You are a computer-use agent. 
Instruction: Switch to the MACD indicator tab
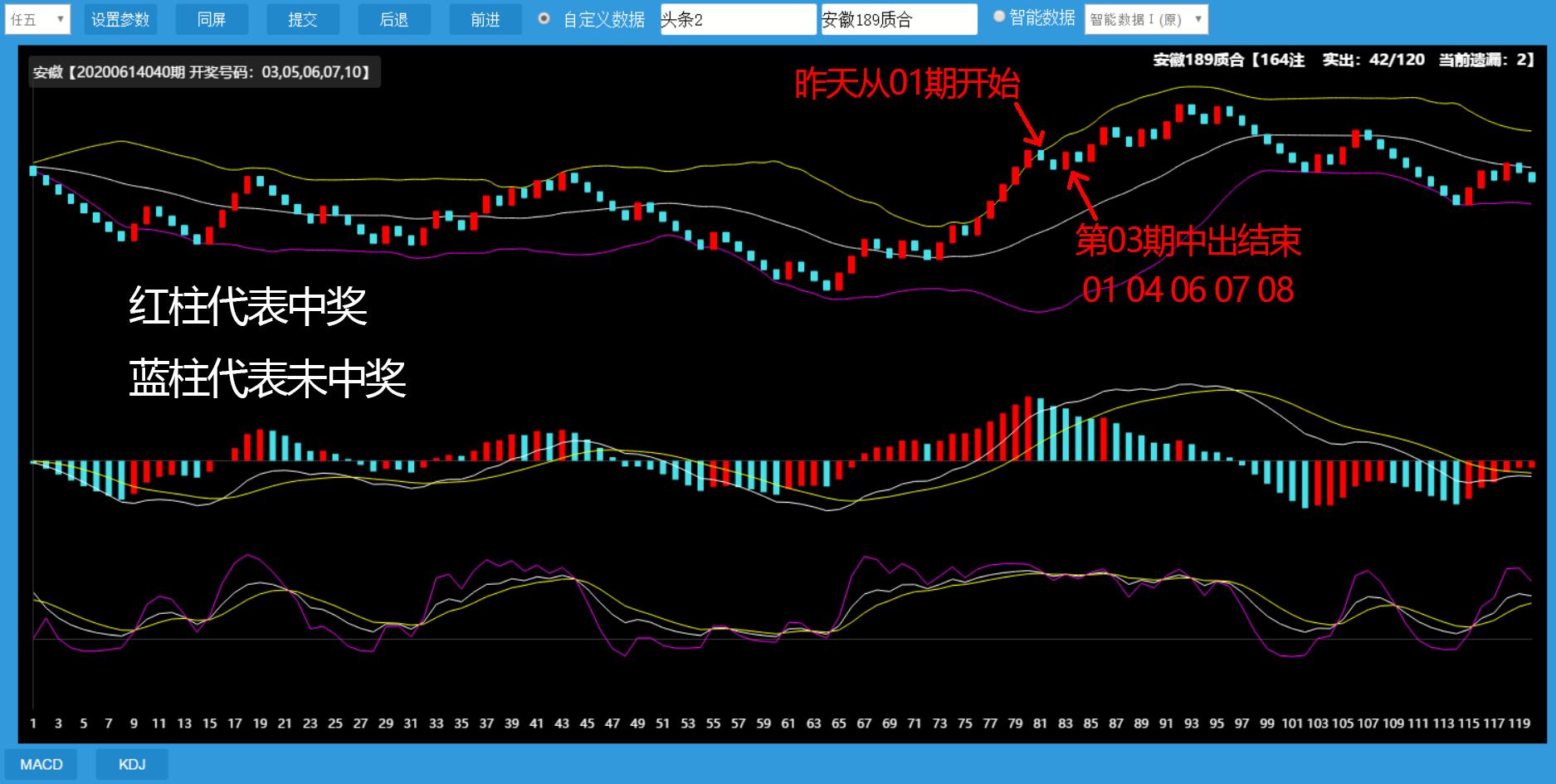click(x=41, y=764)
